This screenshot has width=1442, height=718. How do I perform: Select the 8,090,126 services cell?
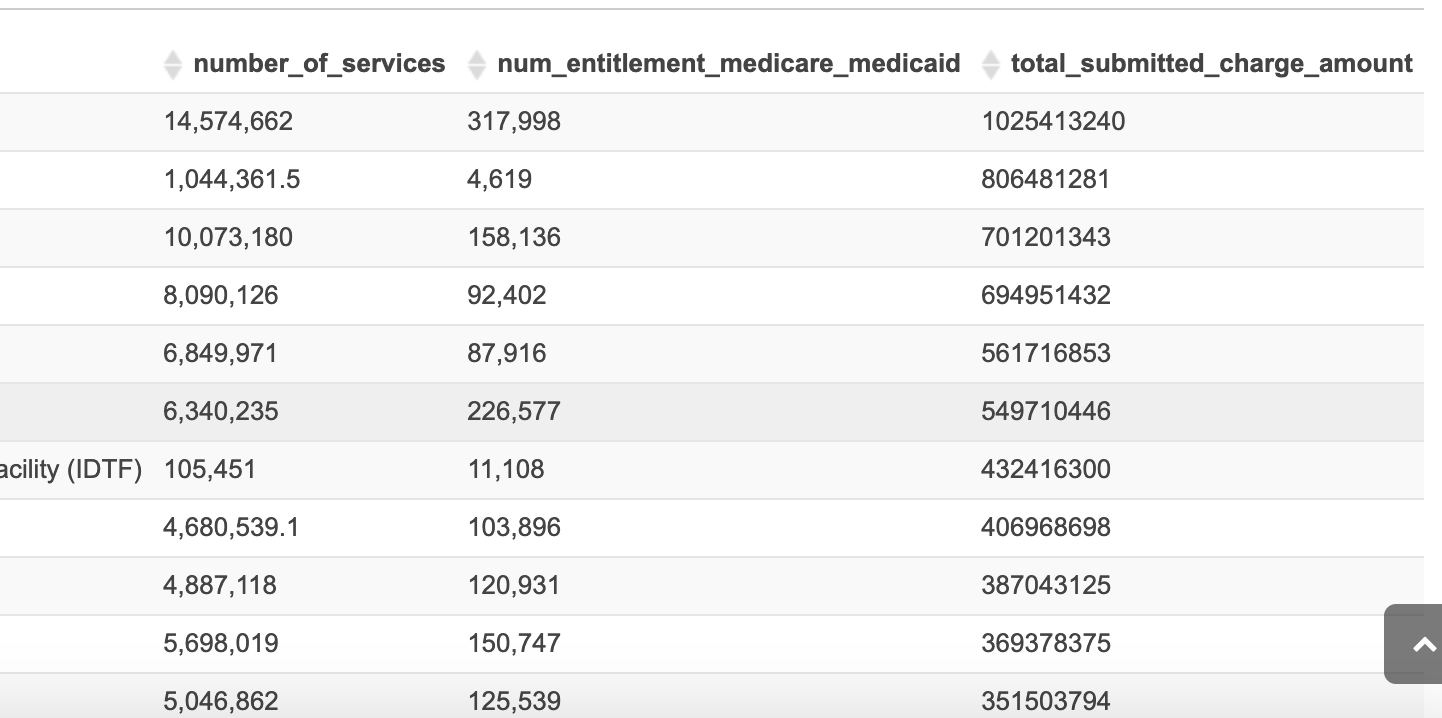(x=221, y=296)
